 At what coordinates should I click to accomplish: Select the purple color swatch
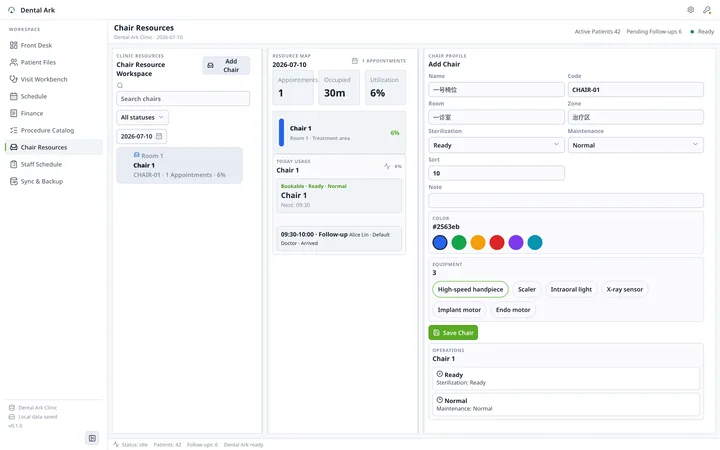point(516,242)
